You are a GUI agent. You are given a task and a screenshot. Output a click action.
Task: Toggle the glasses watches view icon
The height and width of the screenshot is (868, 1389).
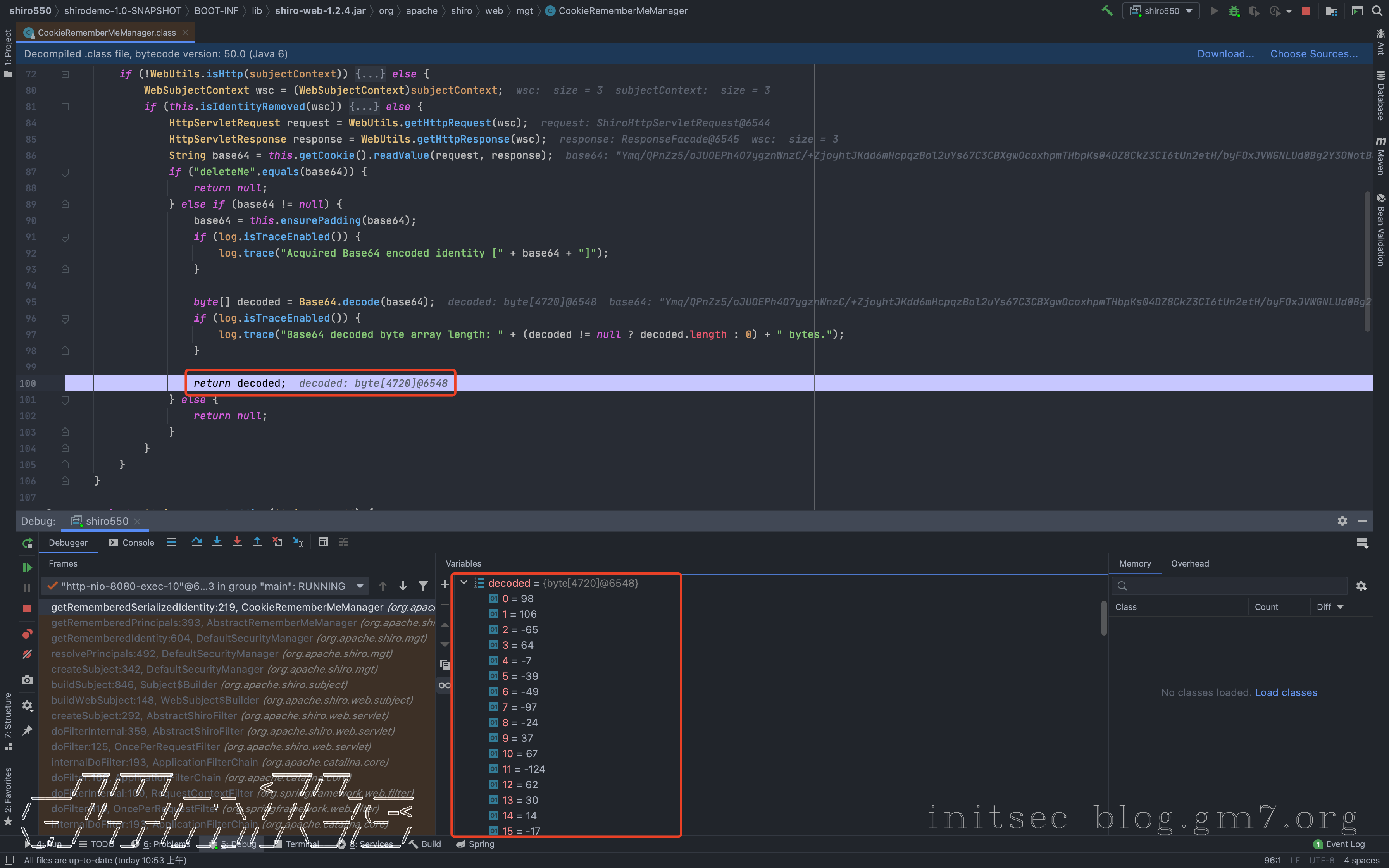[x=444, y=685]
